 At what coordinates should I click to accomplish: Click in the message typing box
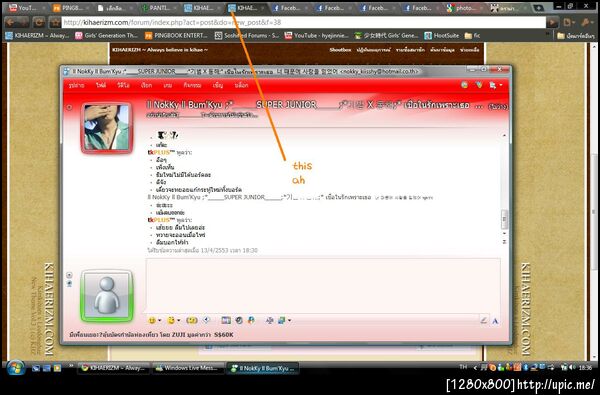(323, 285)
